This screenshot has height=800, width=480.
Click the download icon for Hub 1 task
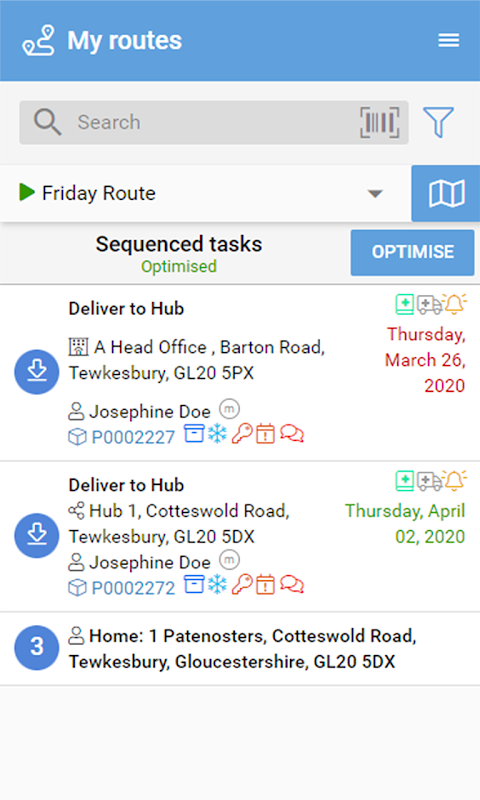point(37,535)
